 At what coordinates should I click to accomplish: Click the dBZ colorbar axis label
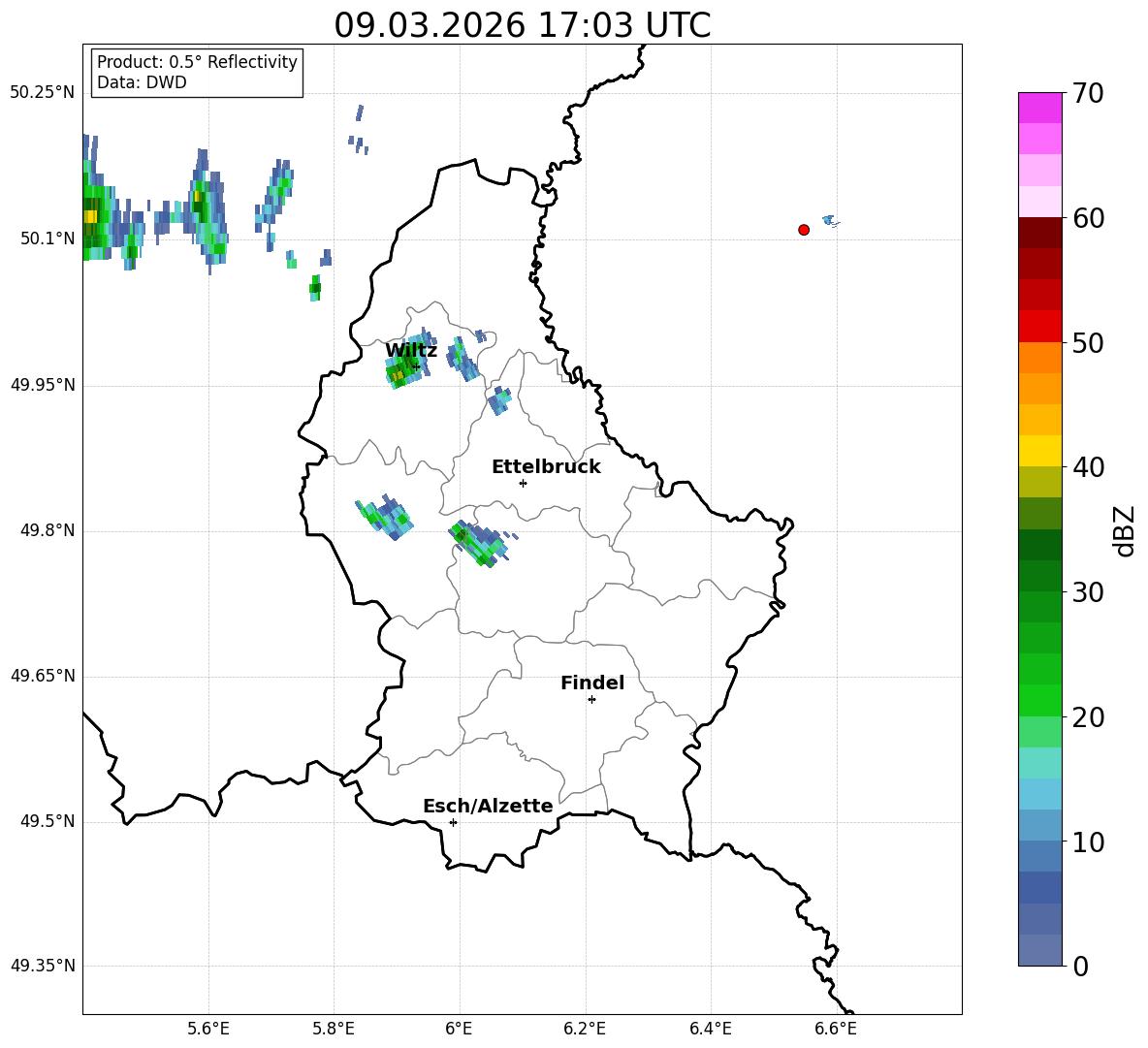tap(1124, 530)
